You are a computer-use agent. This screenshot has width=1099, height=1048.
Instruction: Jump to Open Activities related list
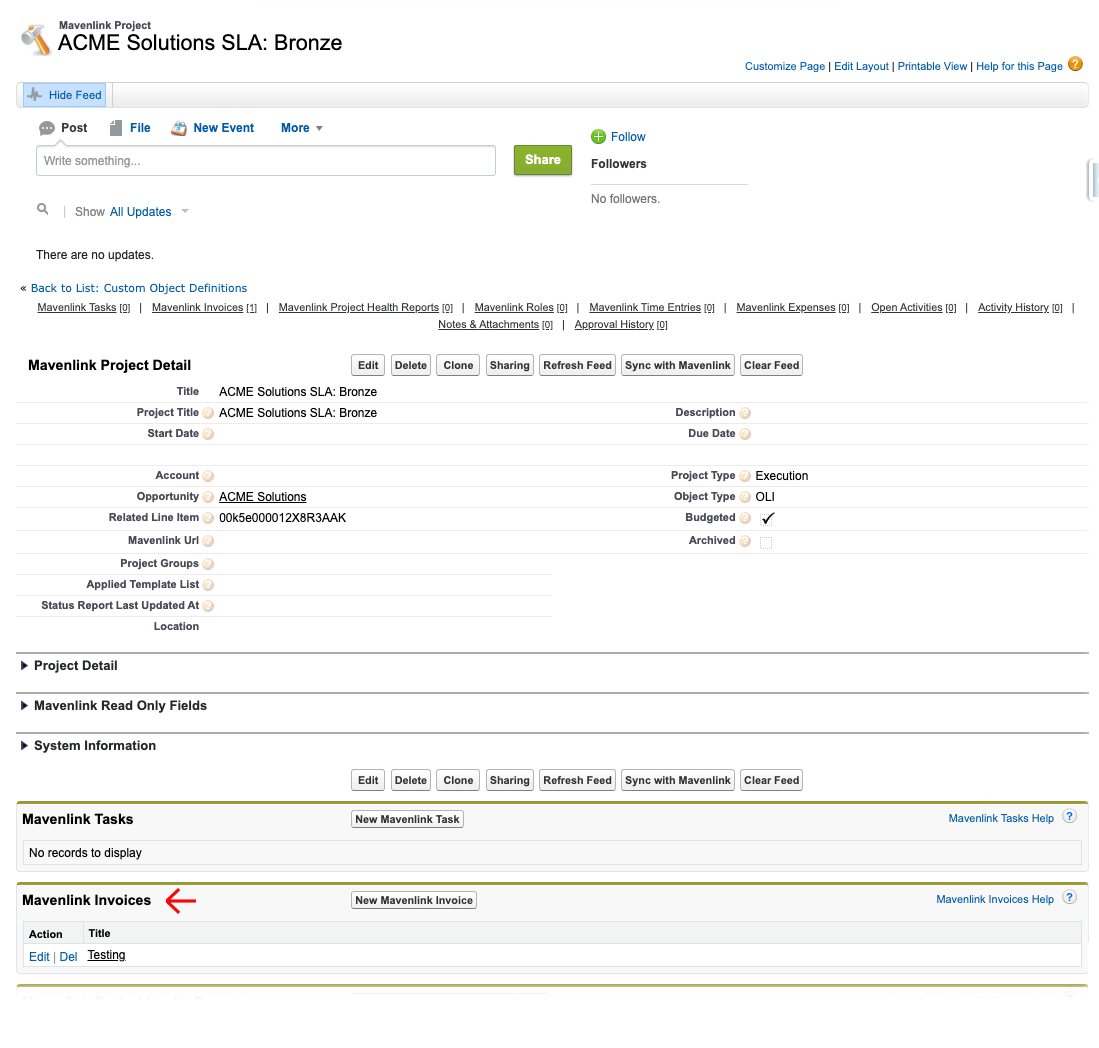click(907, 308)
